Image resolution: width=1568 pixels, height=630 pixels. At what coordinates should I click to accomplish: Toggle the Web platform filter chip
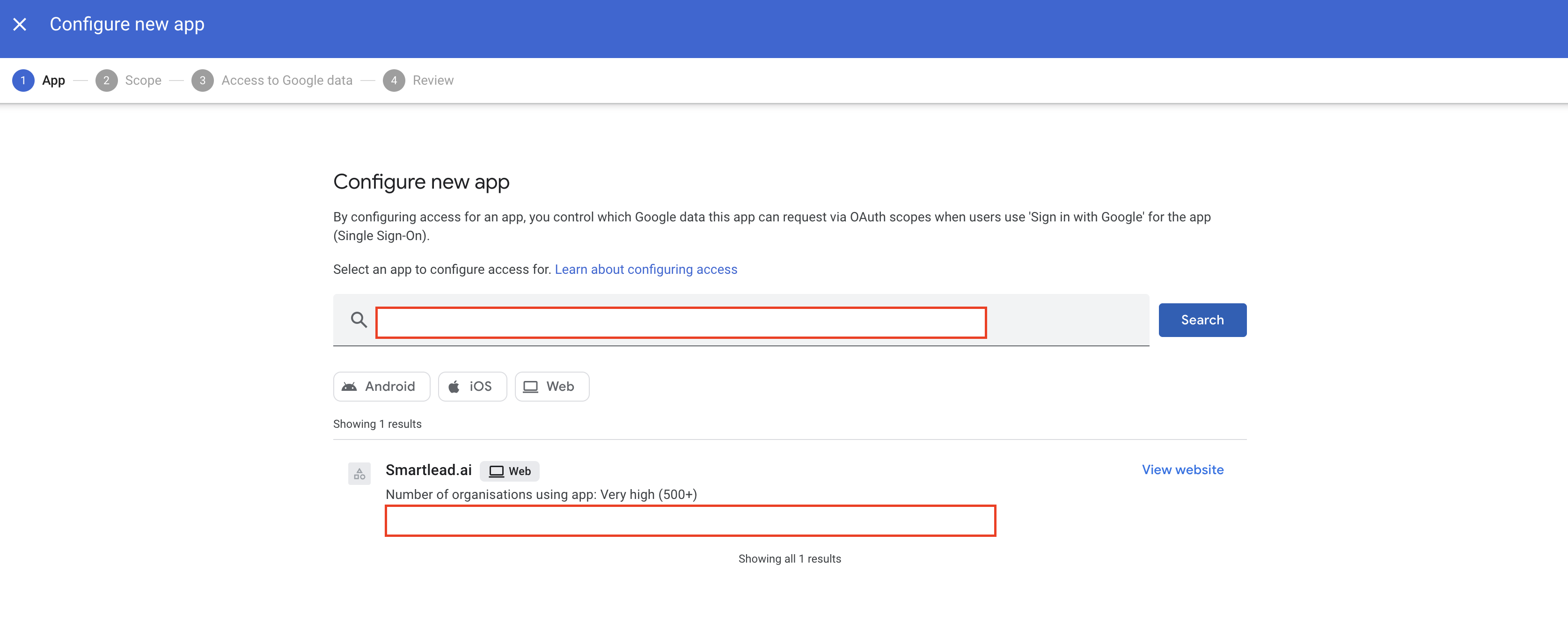(551, 387)
